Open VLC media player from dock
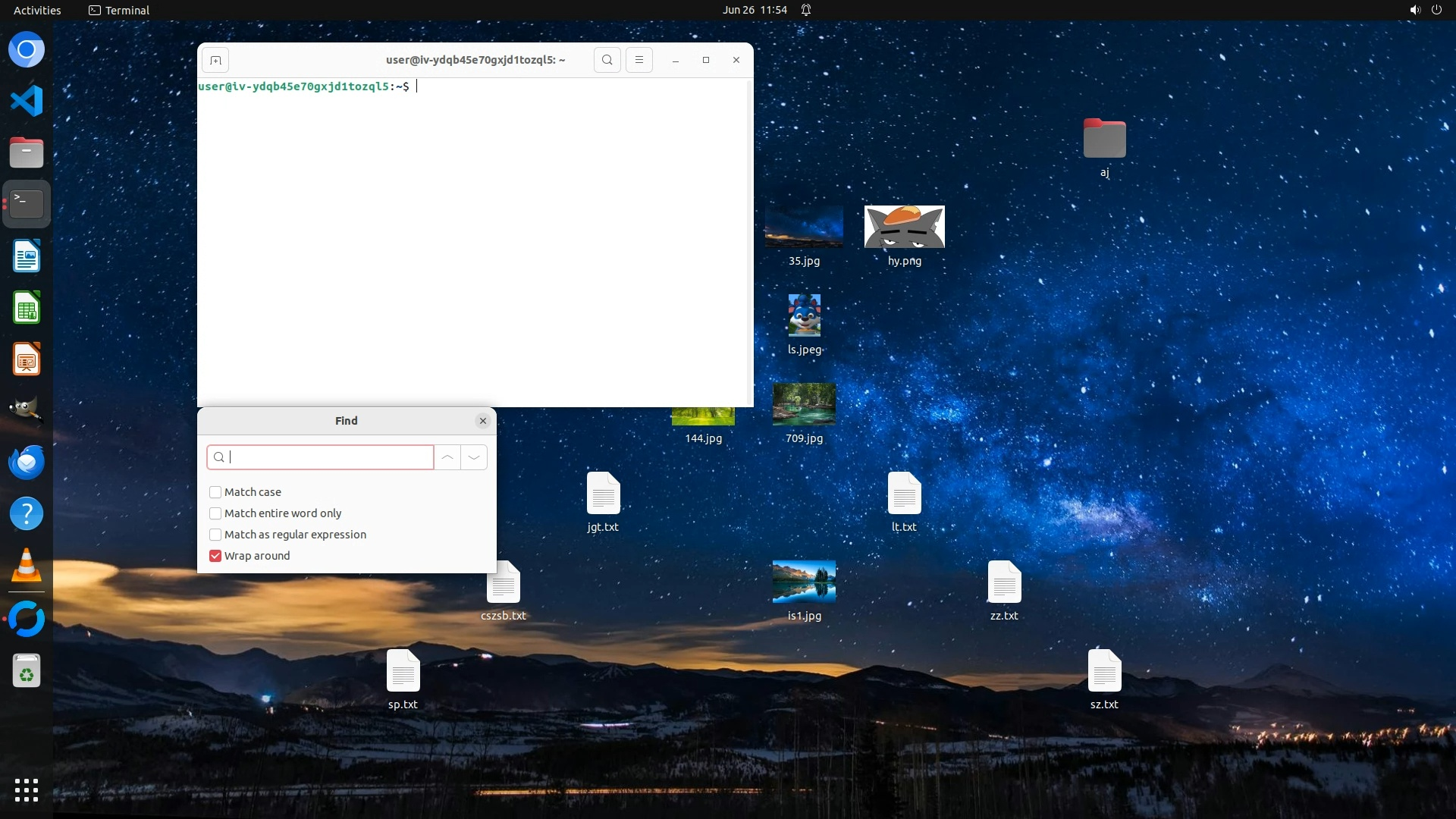This screenshot has width=1456, height=819. point(27,566)
